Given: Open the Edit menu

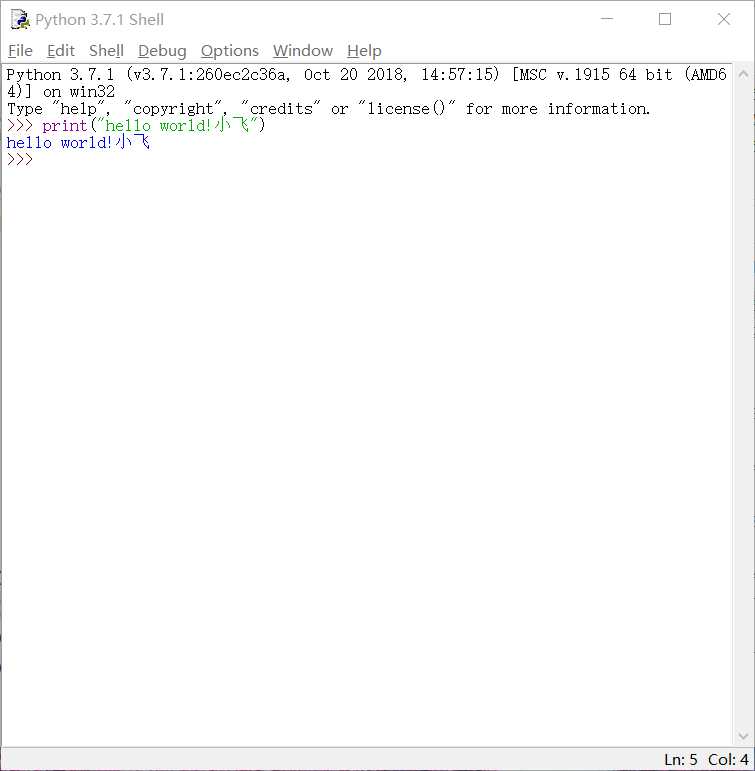Looking at the screenshot, I should pos(60,51).
